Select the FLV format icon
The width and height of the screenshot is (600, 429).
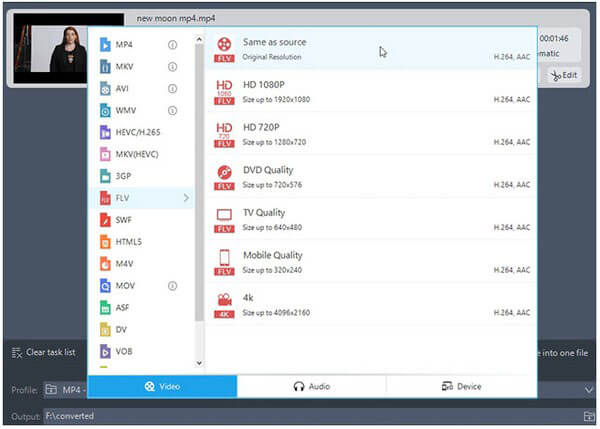(x=105, y=198)
